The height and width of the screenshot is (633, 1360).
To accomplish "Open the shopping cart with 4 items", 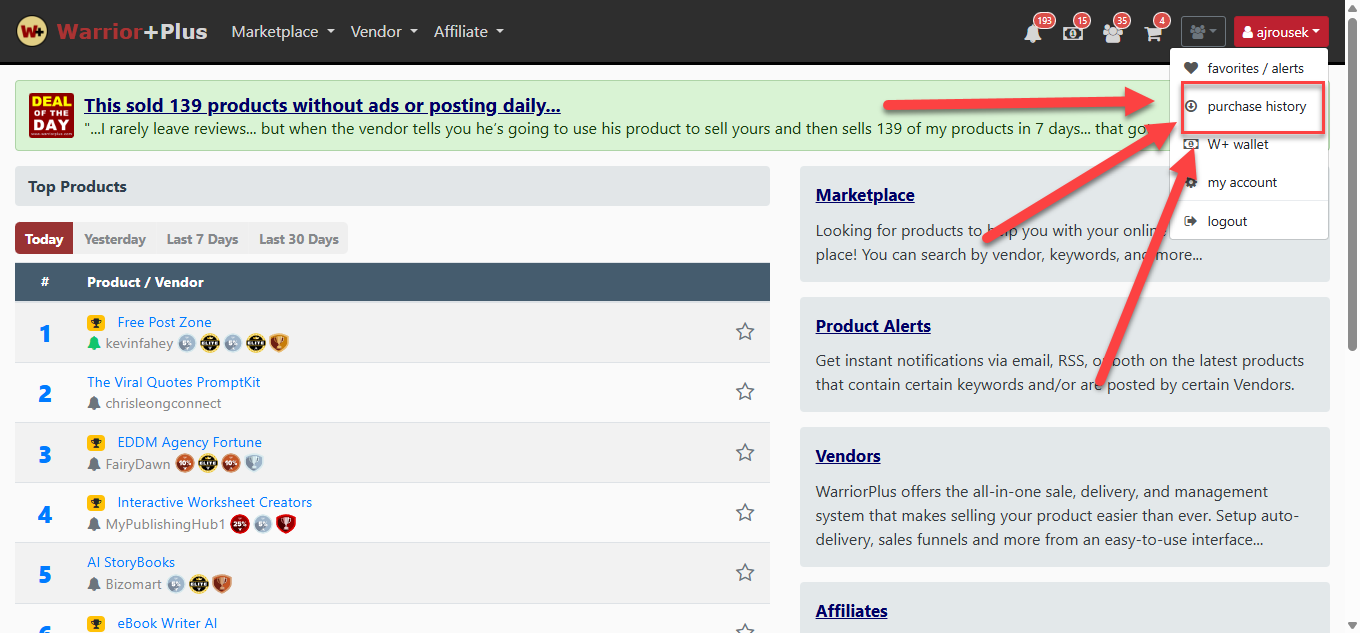I will click(x=1153, y=33).
